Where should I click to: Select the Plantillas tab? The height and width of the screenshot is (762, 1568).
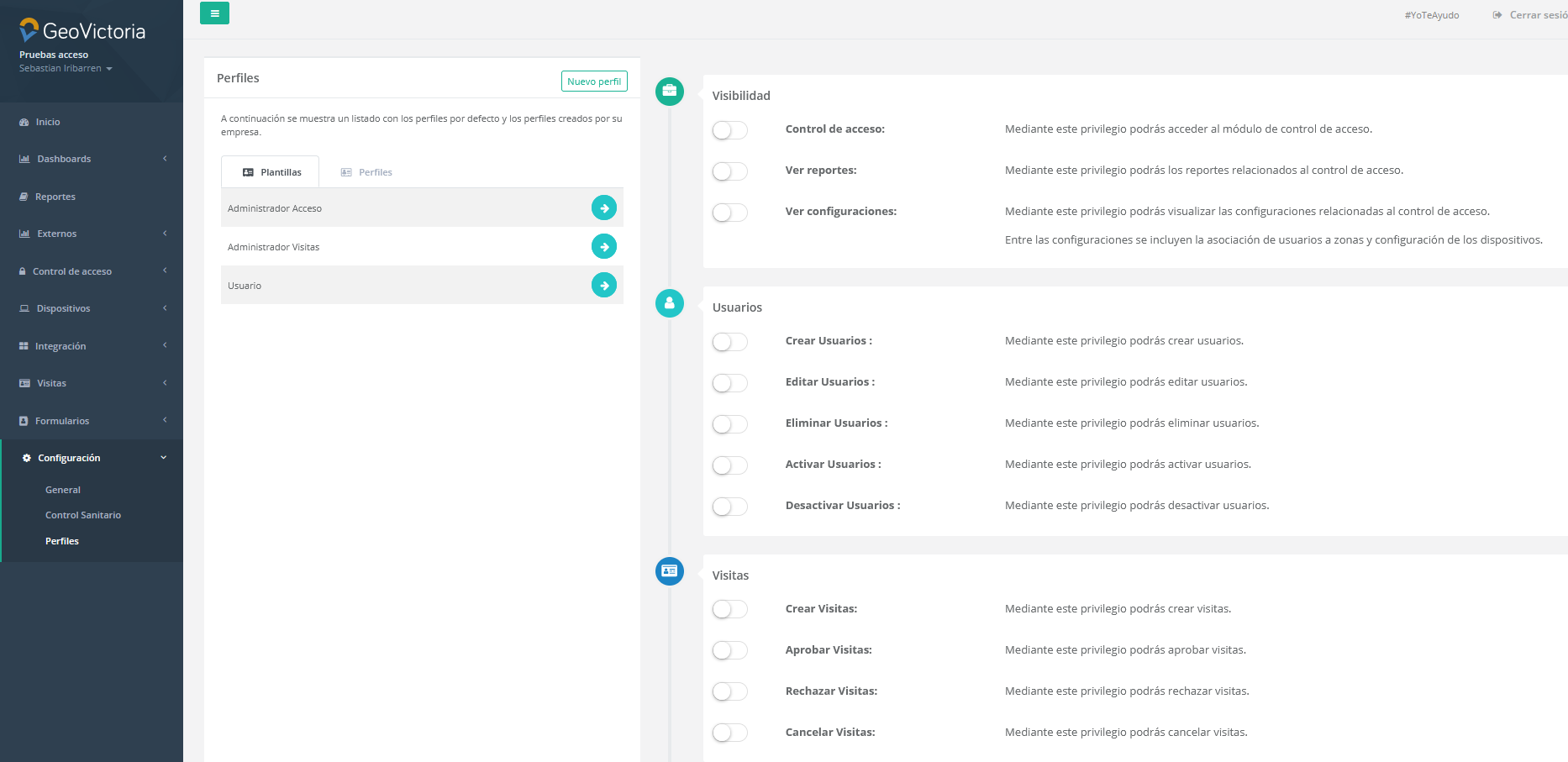[x=271, y=172]
